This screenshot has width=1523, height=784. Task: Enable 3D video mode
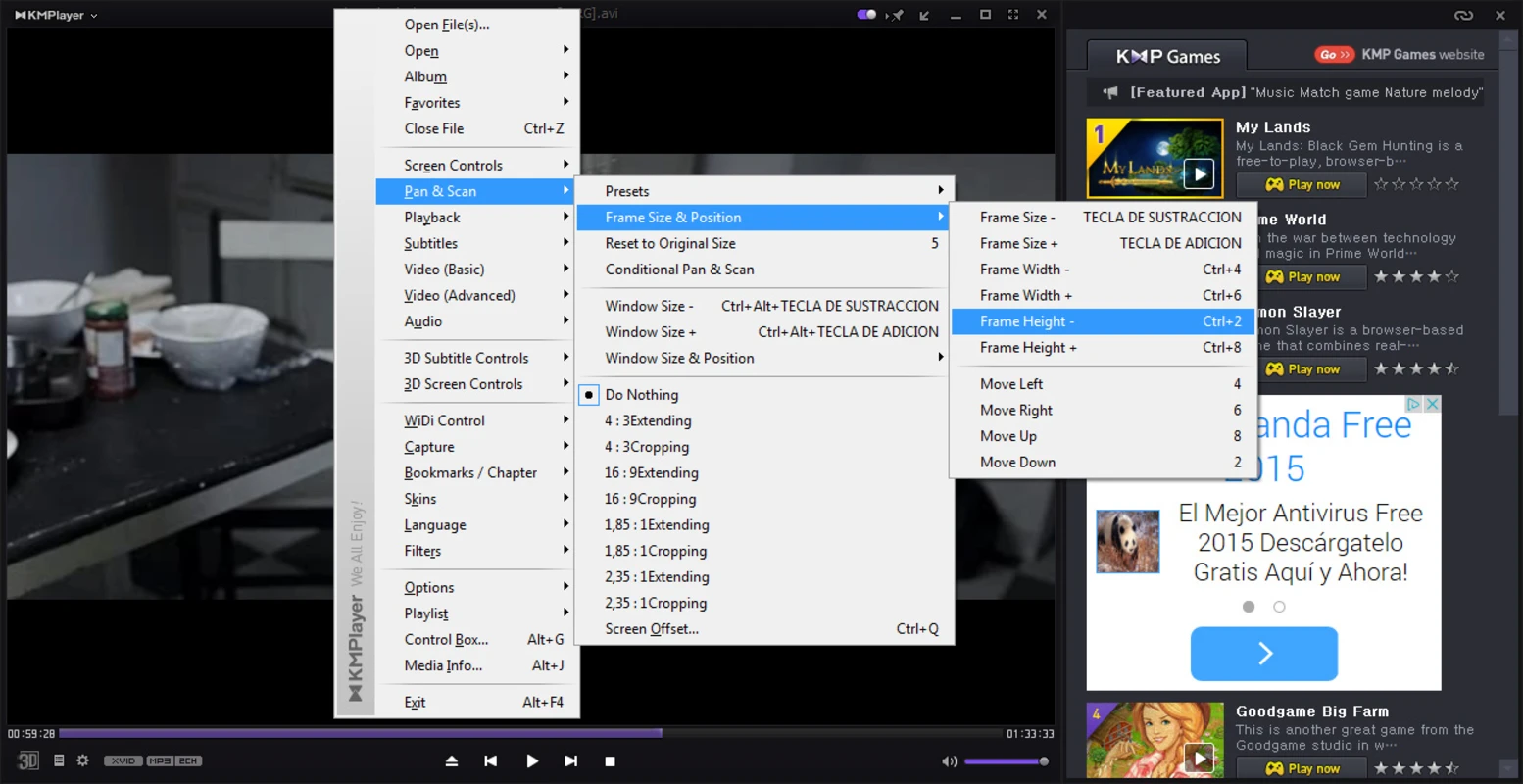coord(26,759)
